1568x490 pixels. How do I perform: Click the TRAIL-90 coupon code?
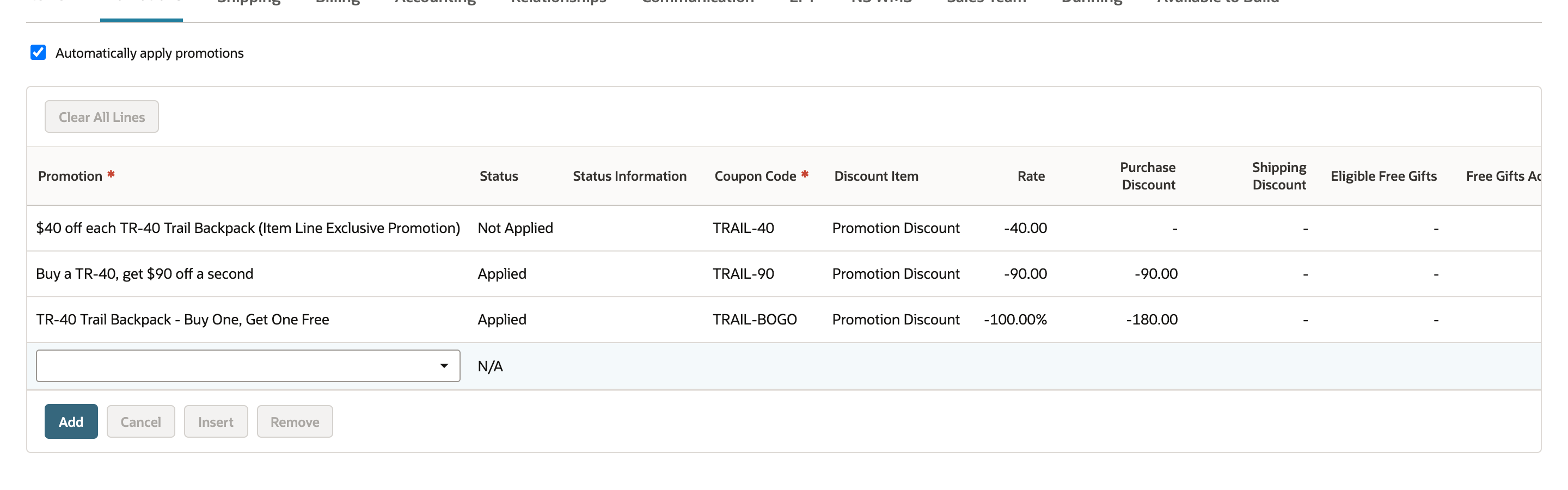[743, 274]
